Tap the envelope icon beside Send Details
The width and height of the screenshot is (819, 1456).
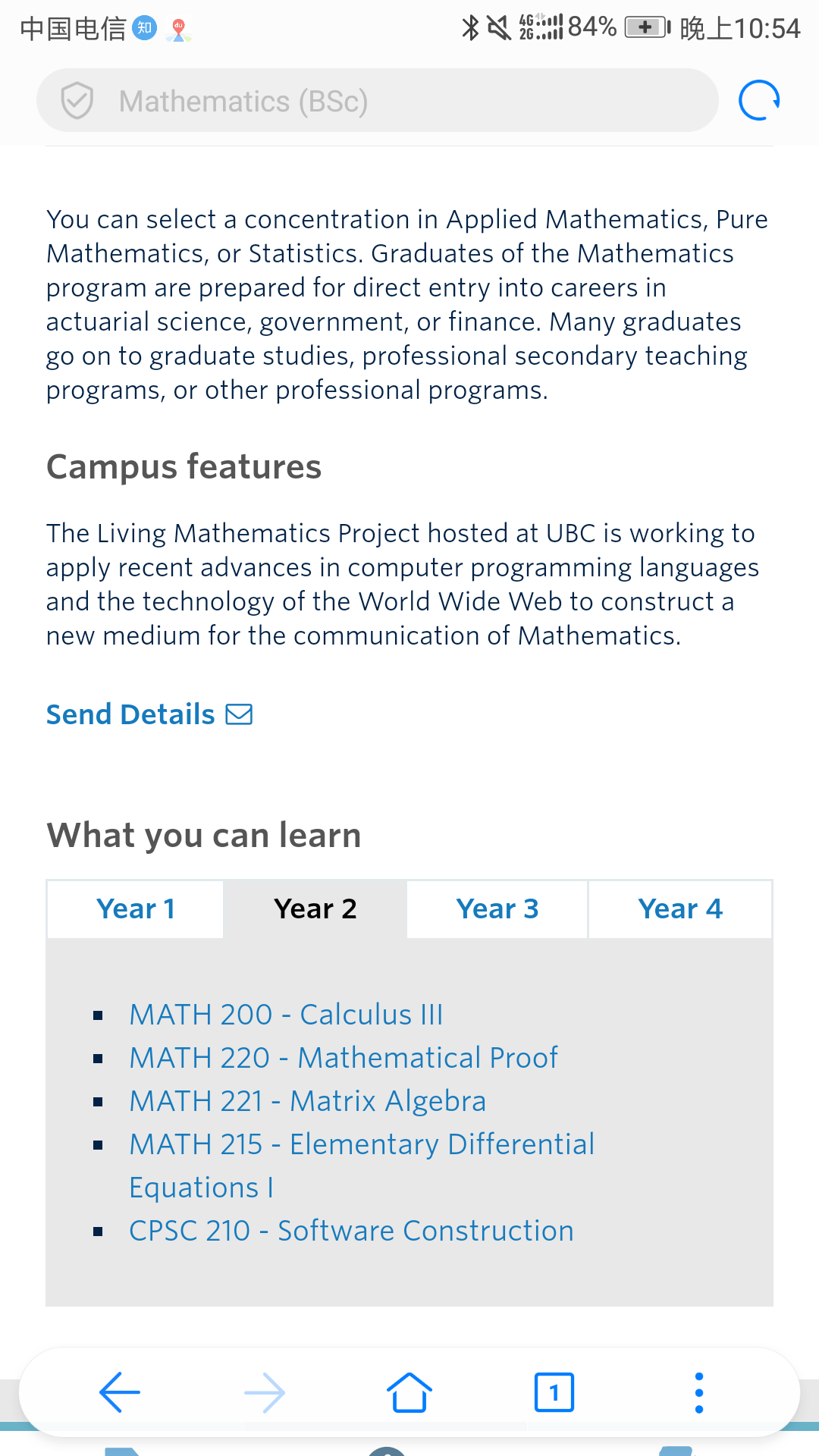click(x=239, y=714)
